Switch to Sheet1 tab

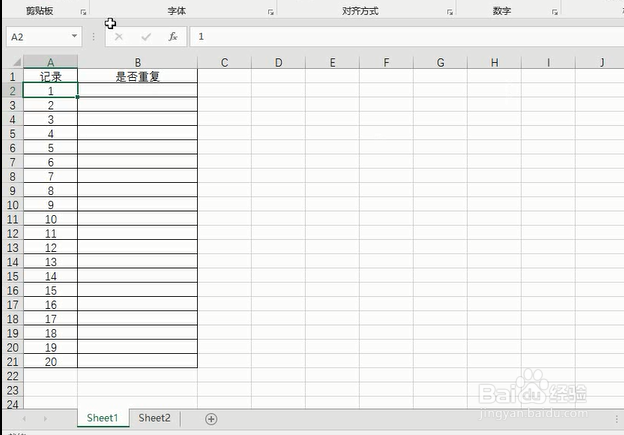tap(103, 418)
